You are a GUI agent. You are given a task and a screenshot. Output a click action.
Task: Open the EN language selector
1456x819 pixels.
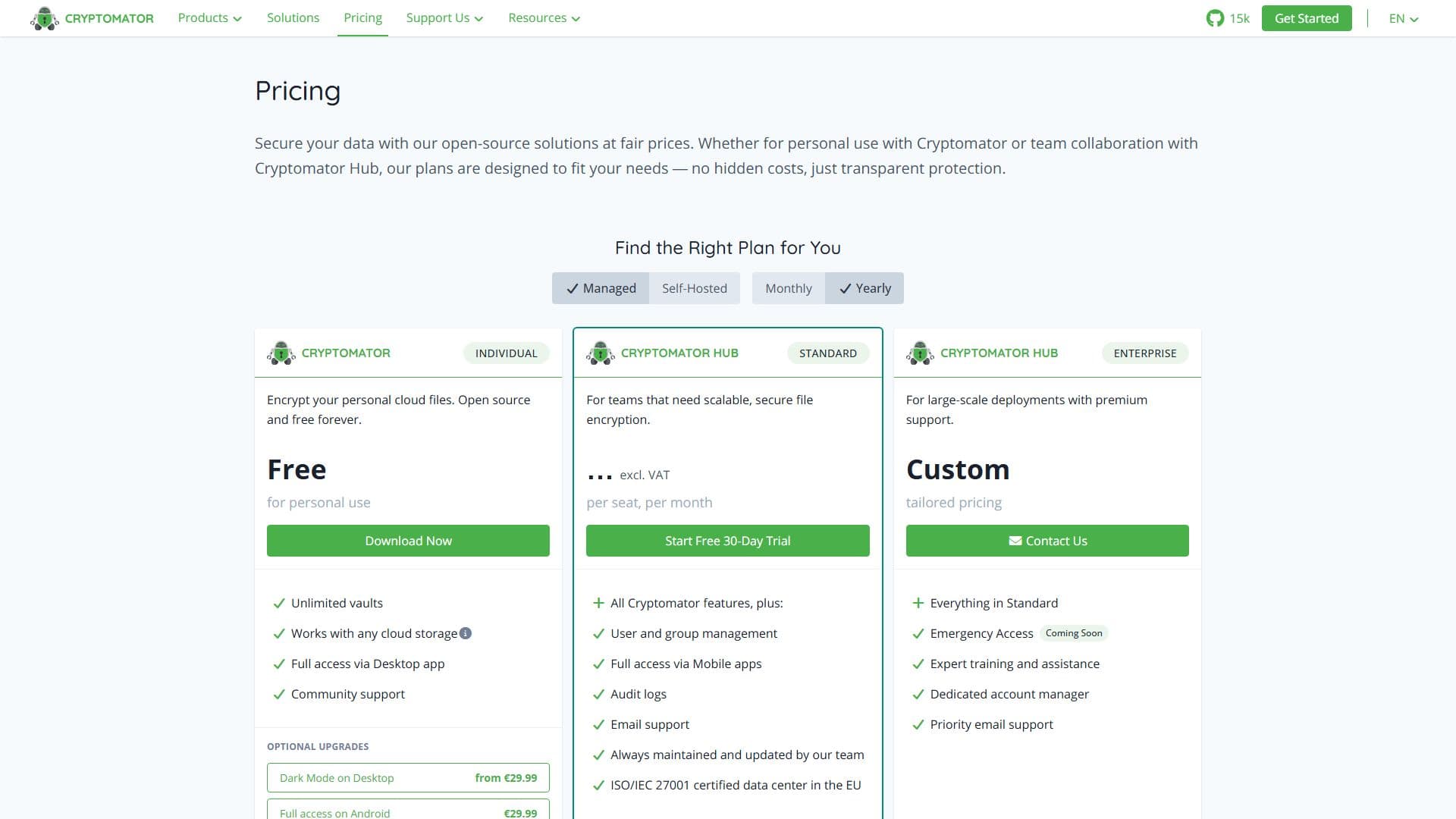coord(1404,18)
